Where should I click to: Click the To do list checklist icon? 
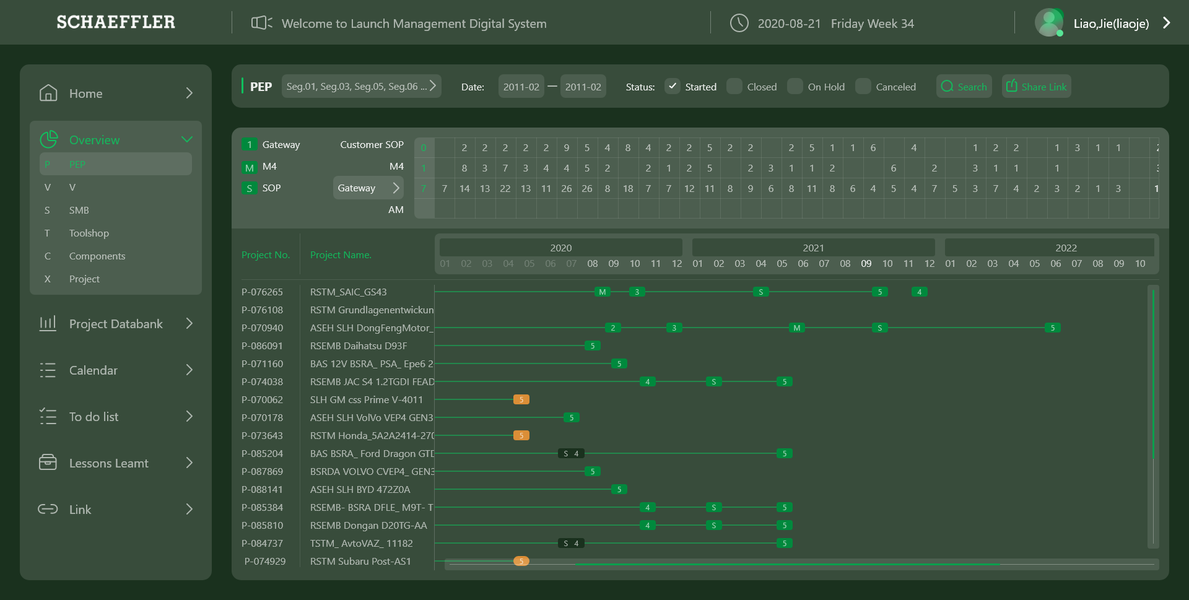[x=48, y=416]
